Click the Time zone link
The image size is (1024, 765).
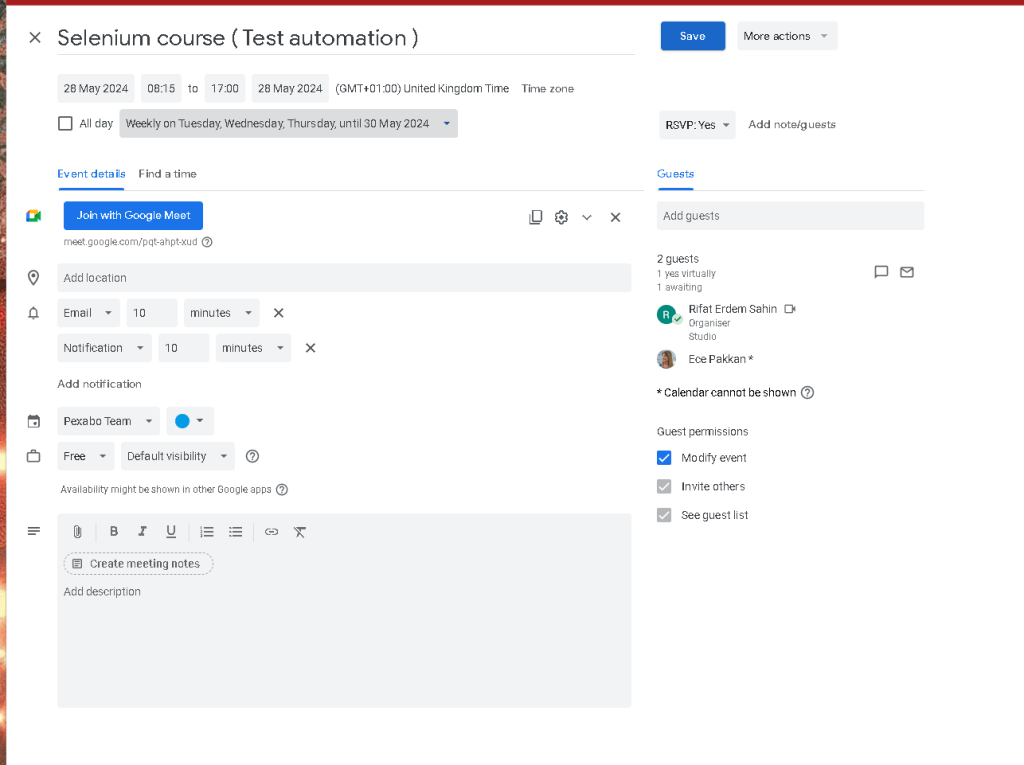(547, 89)
